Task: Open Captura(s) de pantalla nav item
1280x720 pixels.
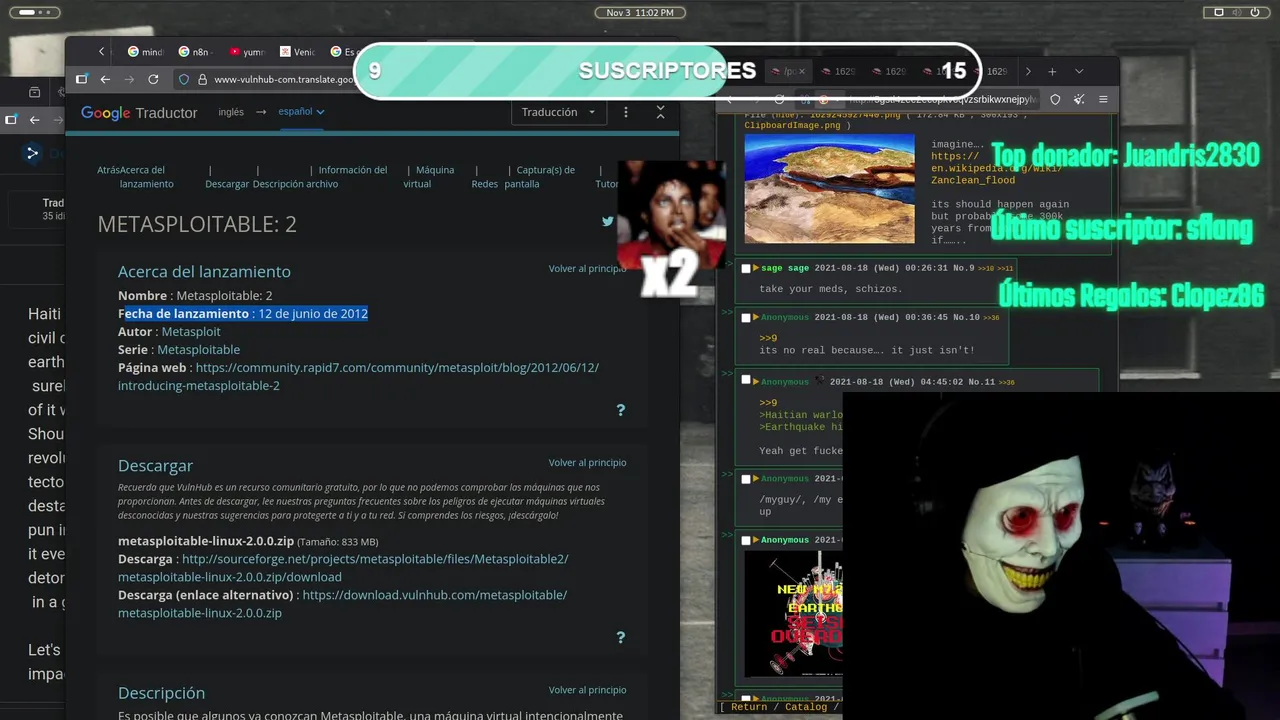Action: coord(539,177)
